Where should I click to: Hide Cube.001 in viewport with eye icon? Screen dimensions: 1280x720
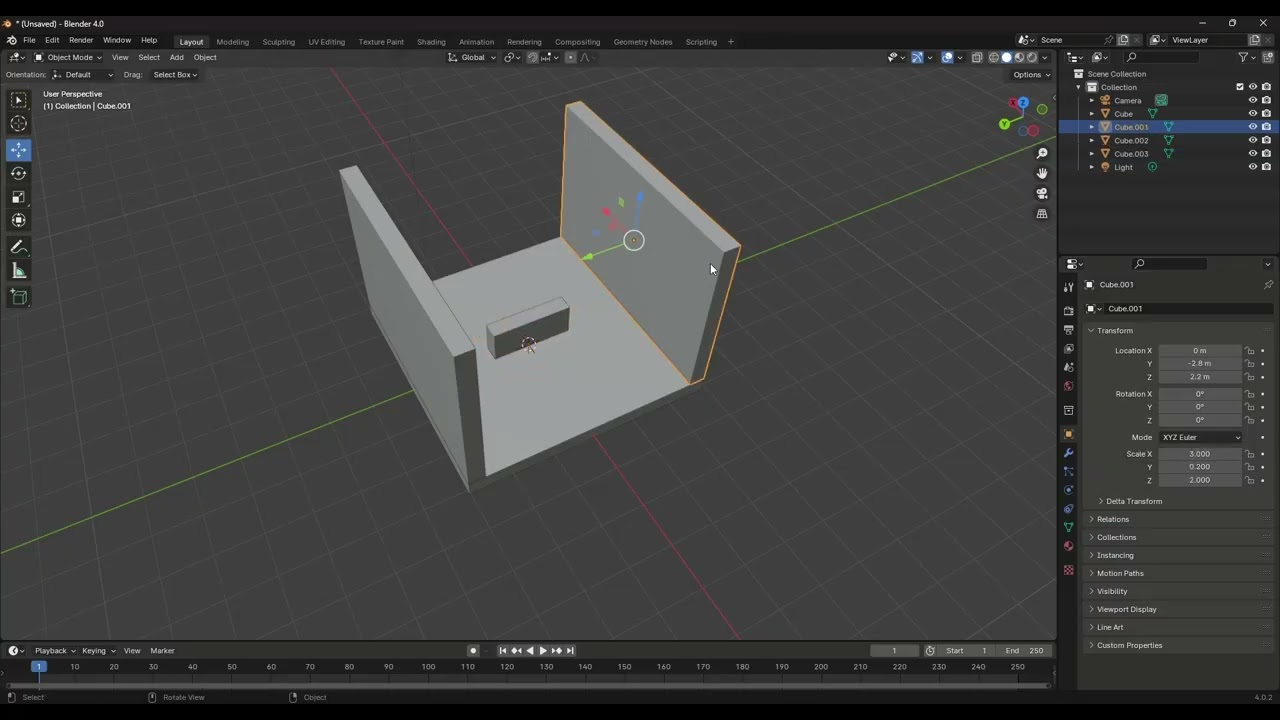coord(1252,127)
